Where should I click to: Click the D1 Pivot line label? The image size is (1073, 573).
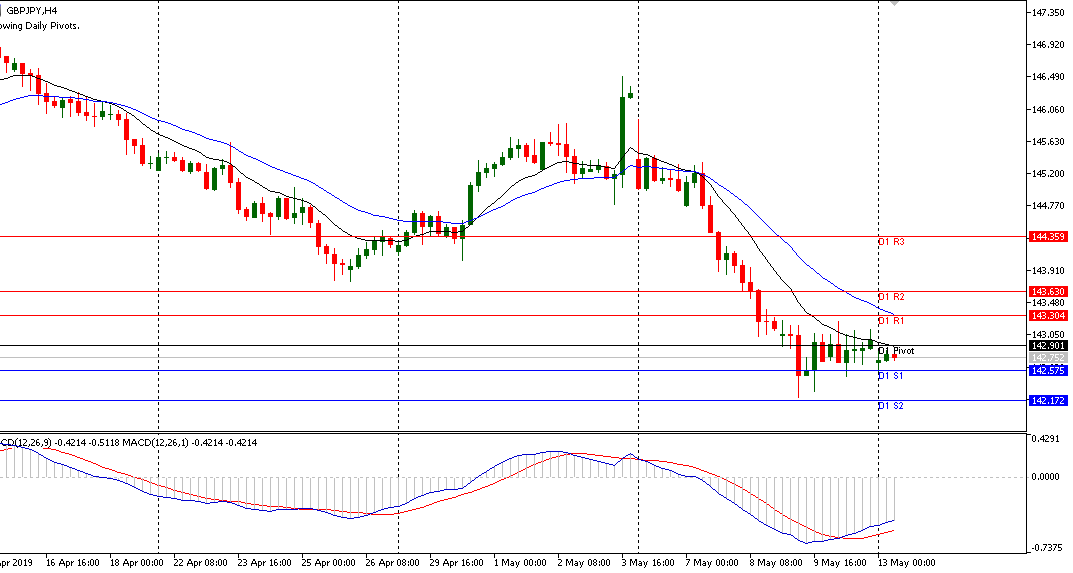[x=896, y=351]
